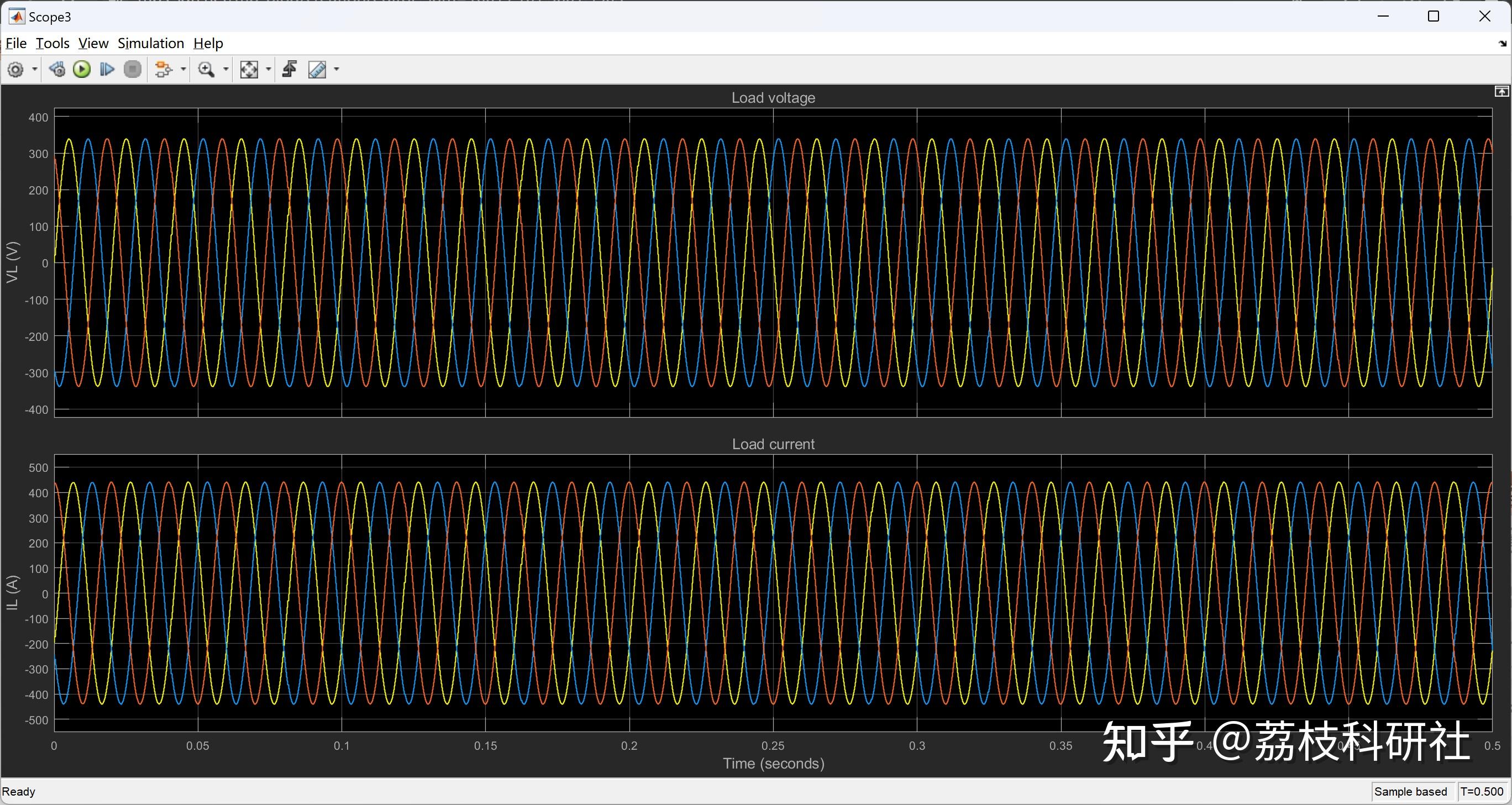Viewport: 1512px width, 805px height.
Task: Click the maximize axes icon at plot corner
Action: pyautogui.click(x=1501, y=92)
